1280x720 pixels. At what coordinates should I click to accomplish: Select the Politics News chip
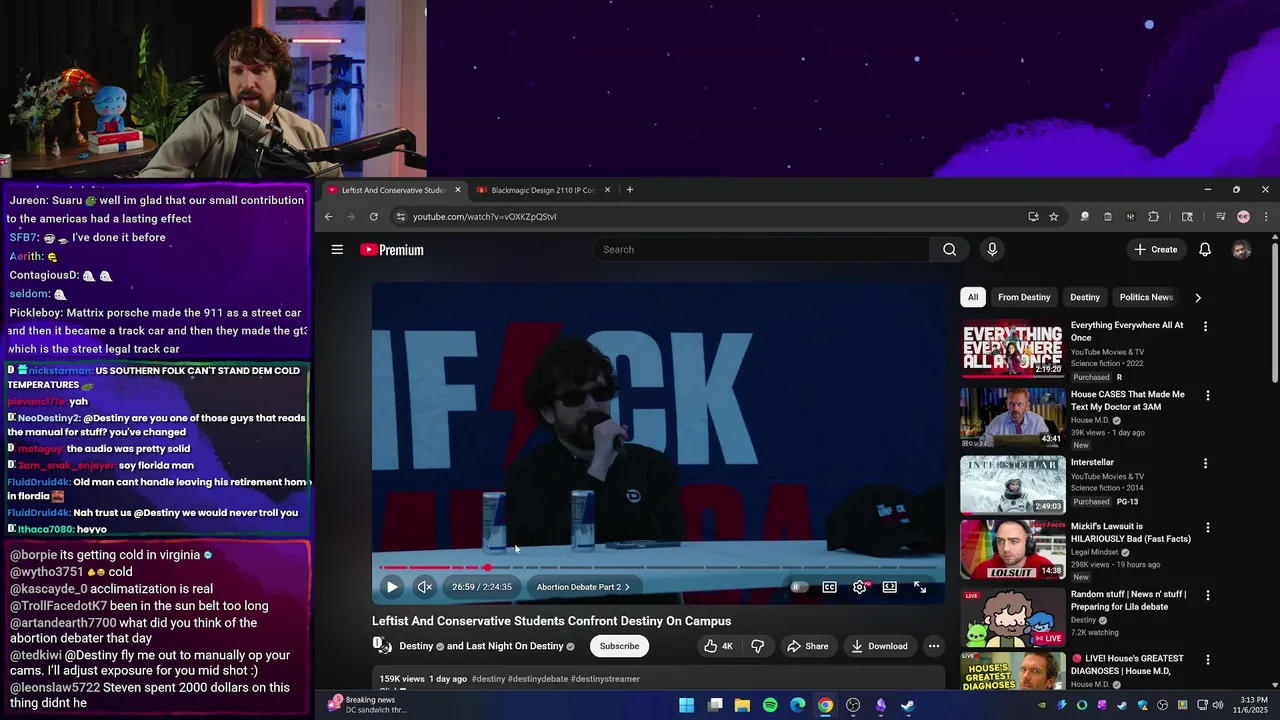(1146, 297)
